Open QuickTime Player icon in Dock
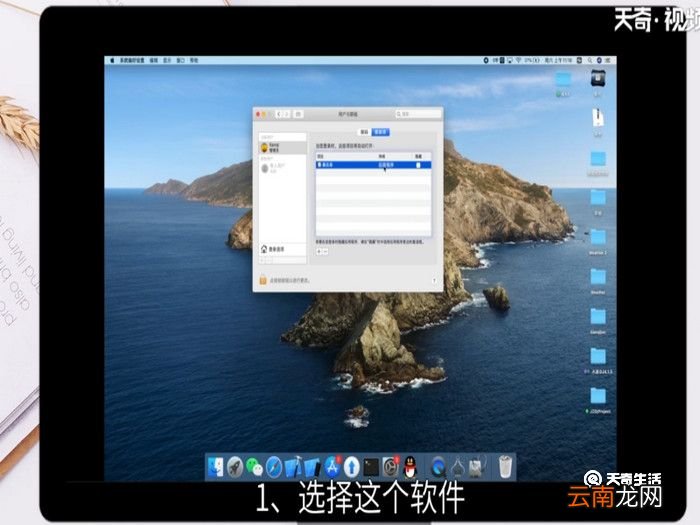This screenshot has width=700, height=525. pos(438,467)
